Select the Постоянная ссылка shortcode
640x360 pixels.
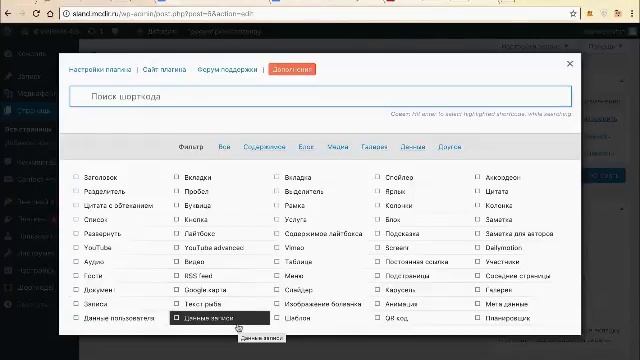417,262
